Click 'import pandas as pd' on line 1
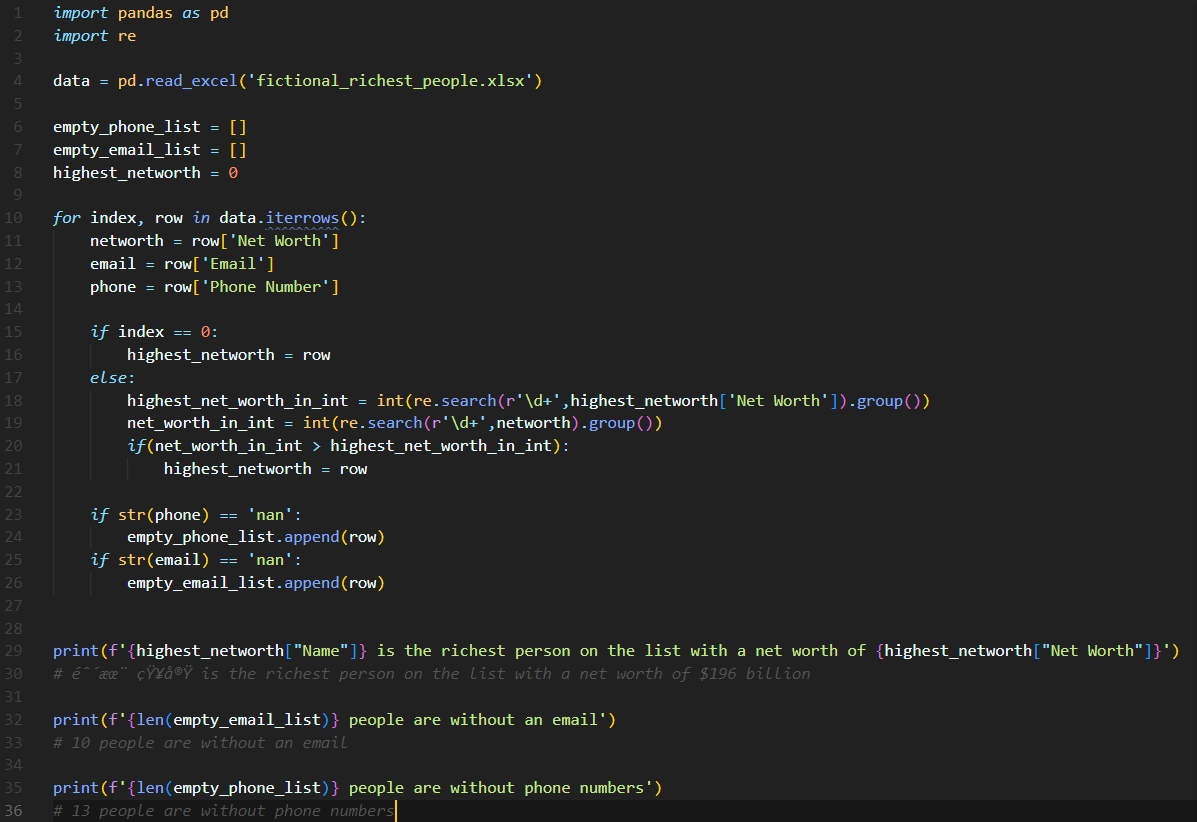This screenshot has height=822, width=1197. (x=141, y=13)
